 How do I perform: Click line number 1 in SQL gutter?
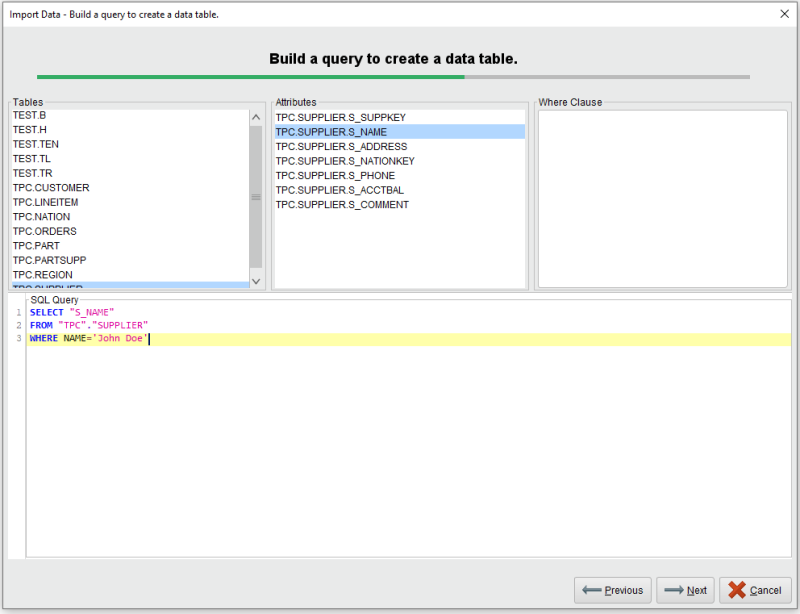(x=19, y=312)
